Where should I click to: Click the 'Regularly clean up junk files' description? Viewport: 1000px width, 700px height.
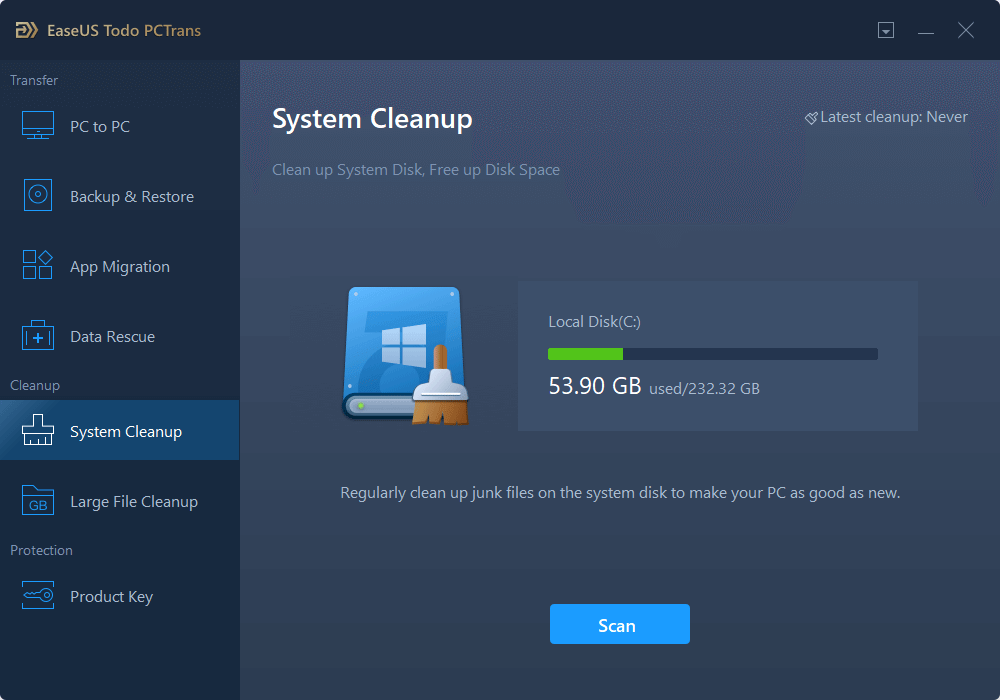(x=620, y=493)
